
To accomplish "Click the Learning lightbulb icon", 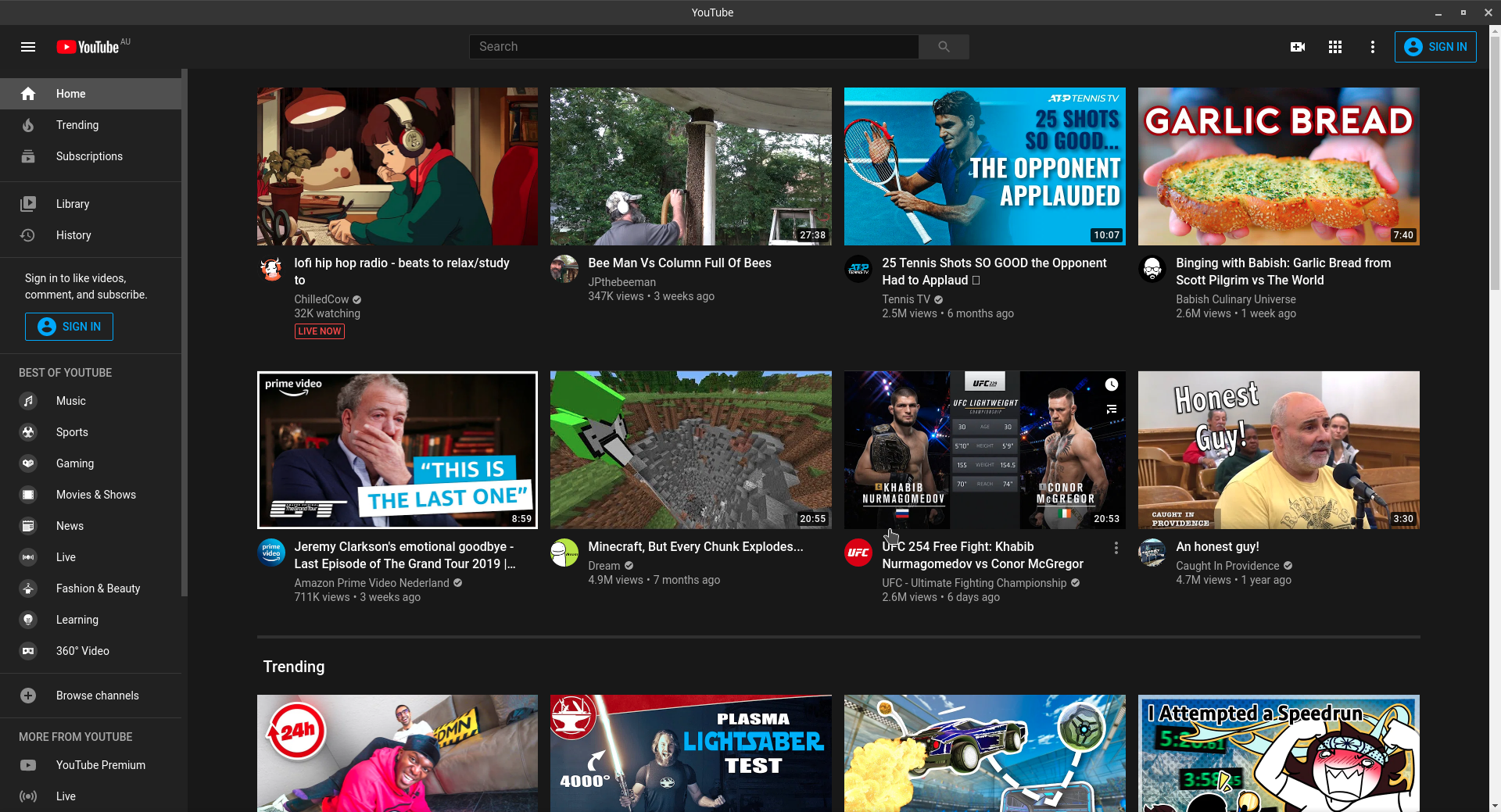I will [x=28, y=620].
